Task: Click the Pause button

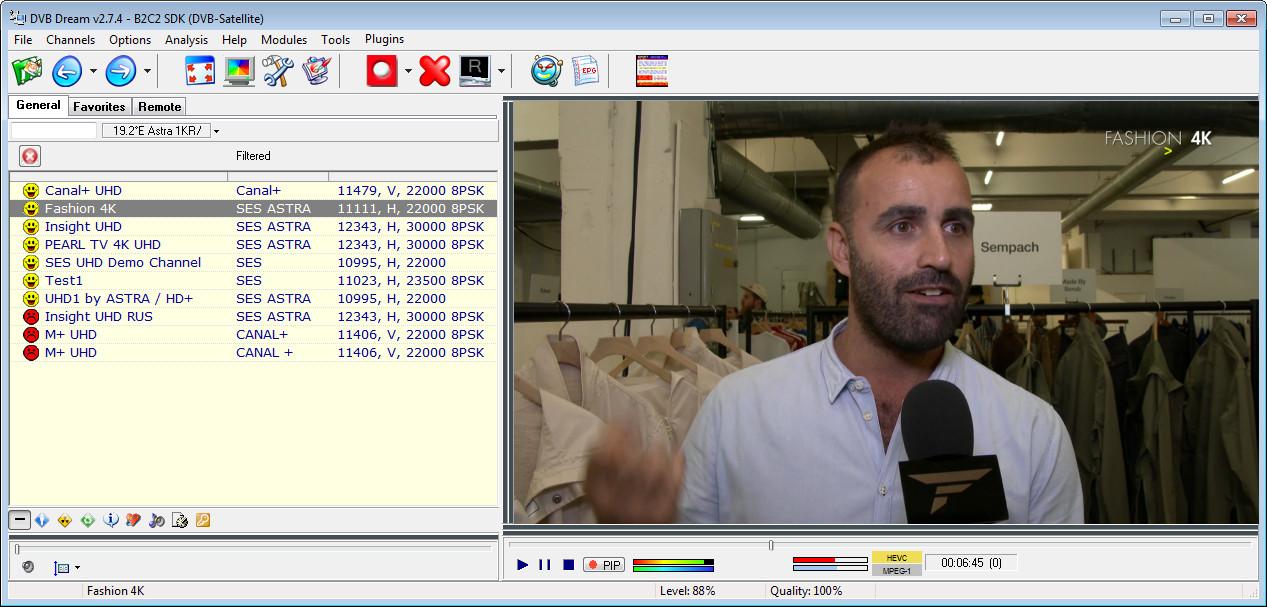Action: tap(545, 565)
